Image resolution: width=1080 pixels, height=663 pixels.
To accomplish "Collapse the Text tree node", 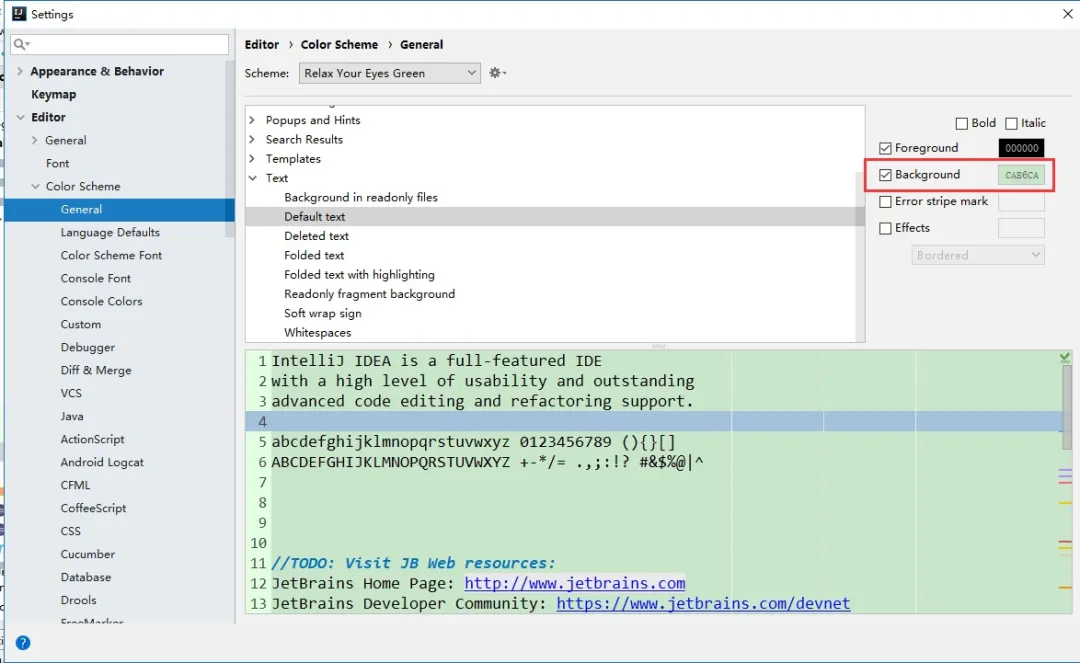I will (x=252, y=178).
